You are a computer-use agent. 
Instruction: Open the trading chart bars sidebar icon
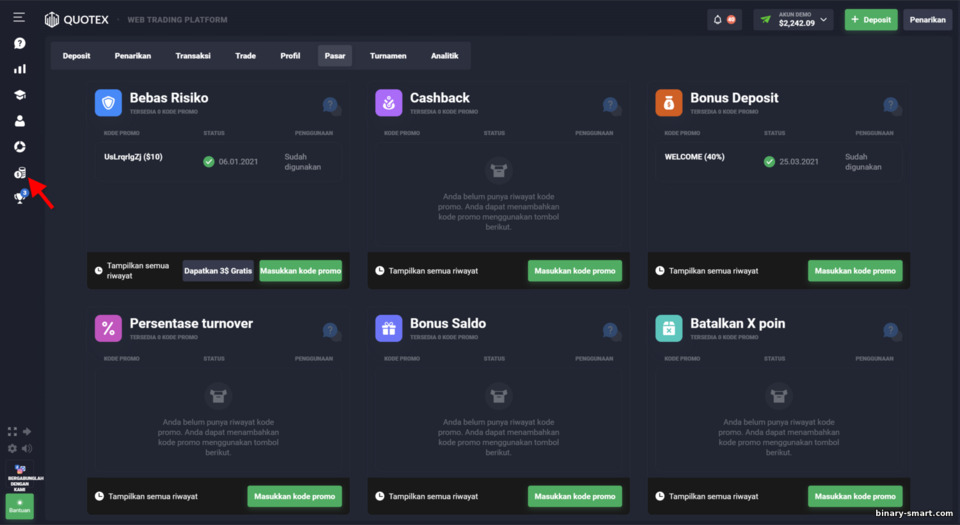[x=20, y=69]
